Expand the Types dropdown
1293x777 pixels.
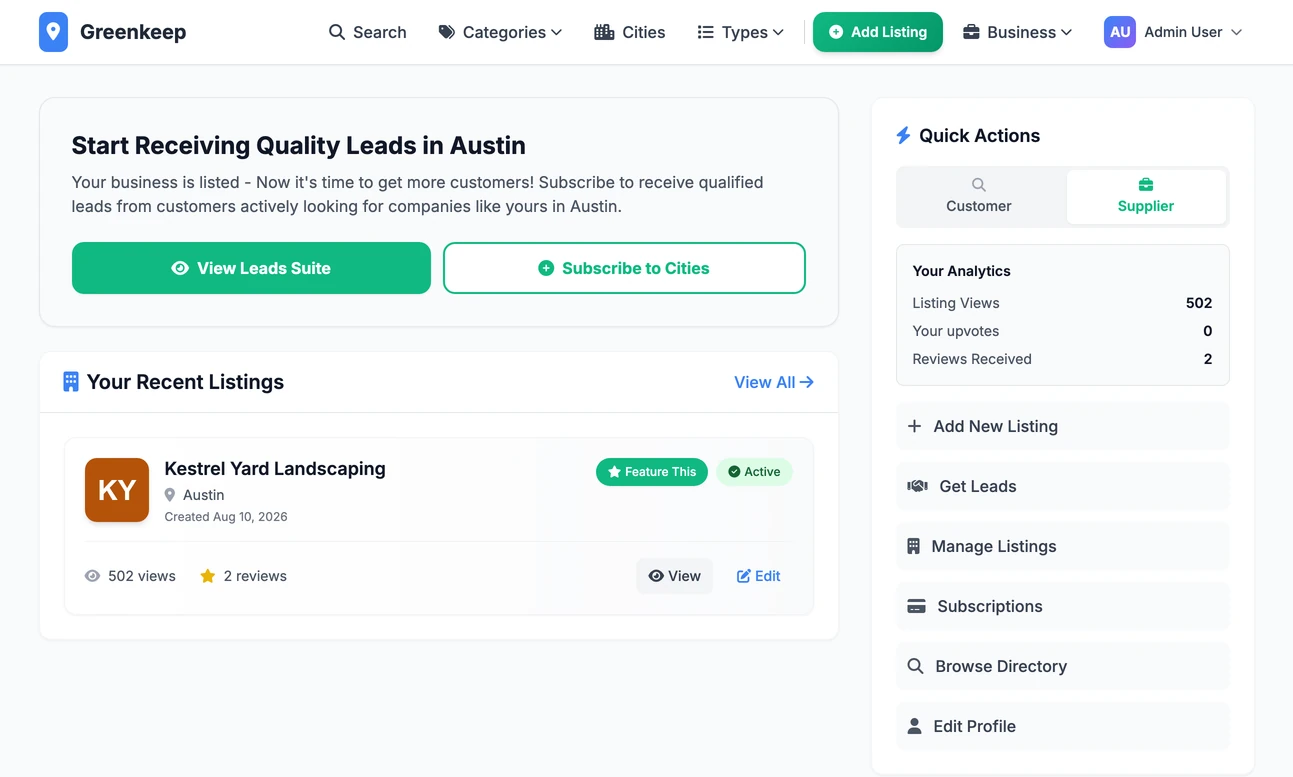[740, 32]
